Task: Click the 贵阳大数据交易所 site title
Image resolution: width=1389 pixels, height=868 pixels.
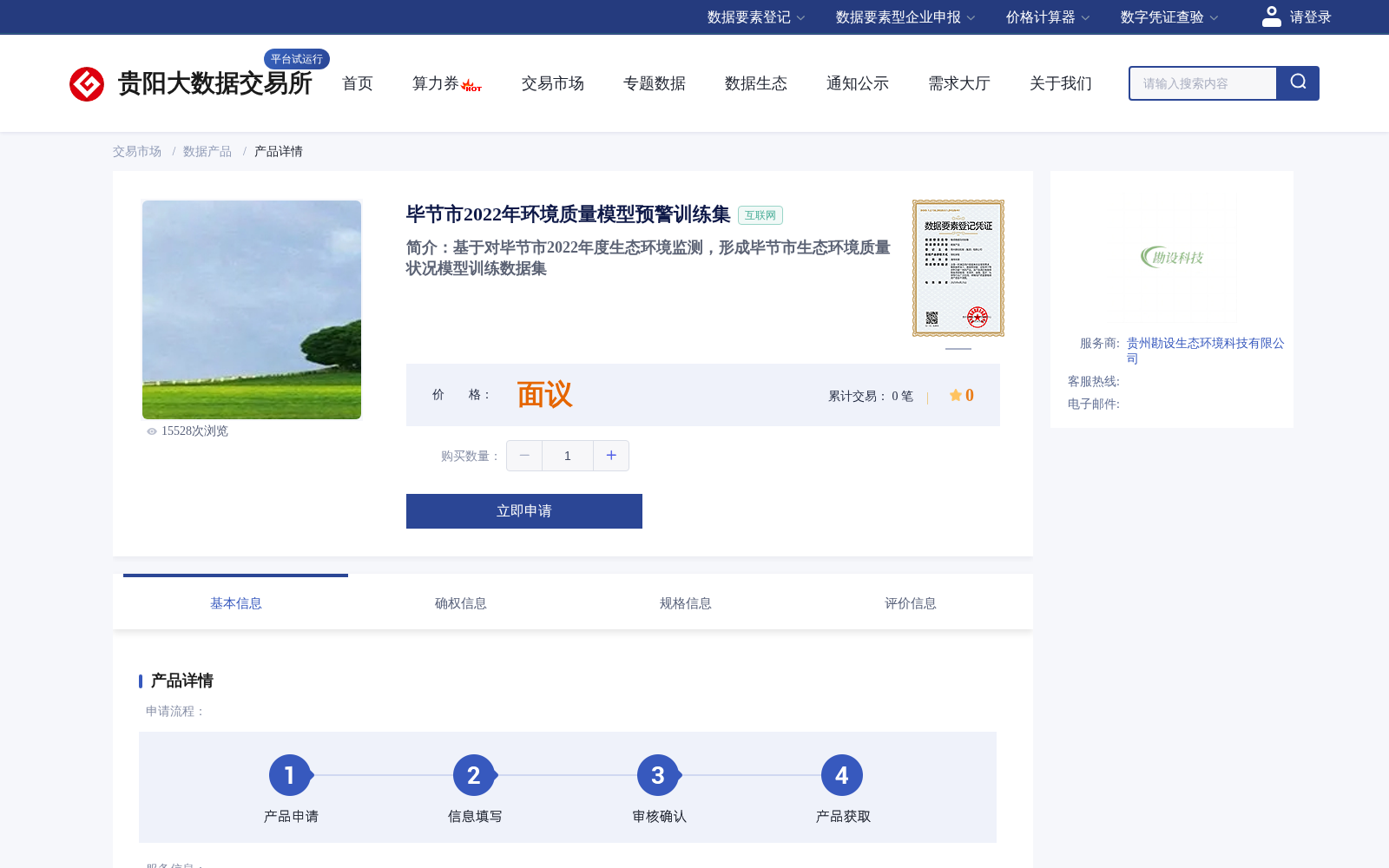Action: (215, 83)
